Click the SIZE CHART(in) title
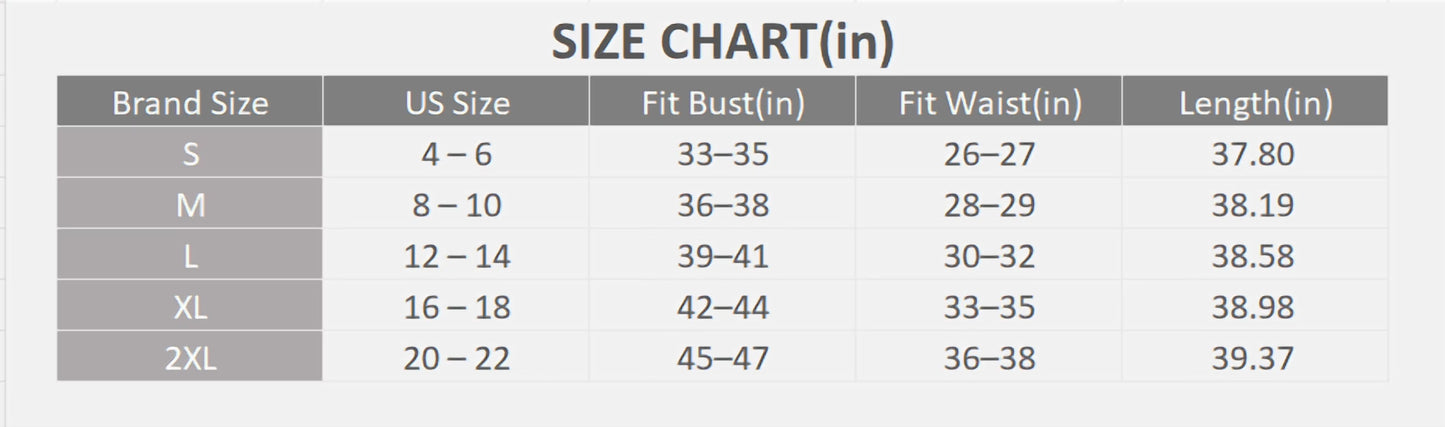 [x=722, y=44]
